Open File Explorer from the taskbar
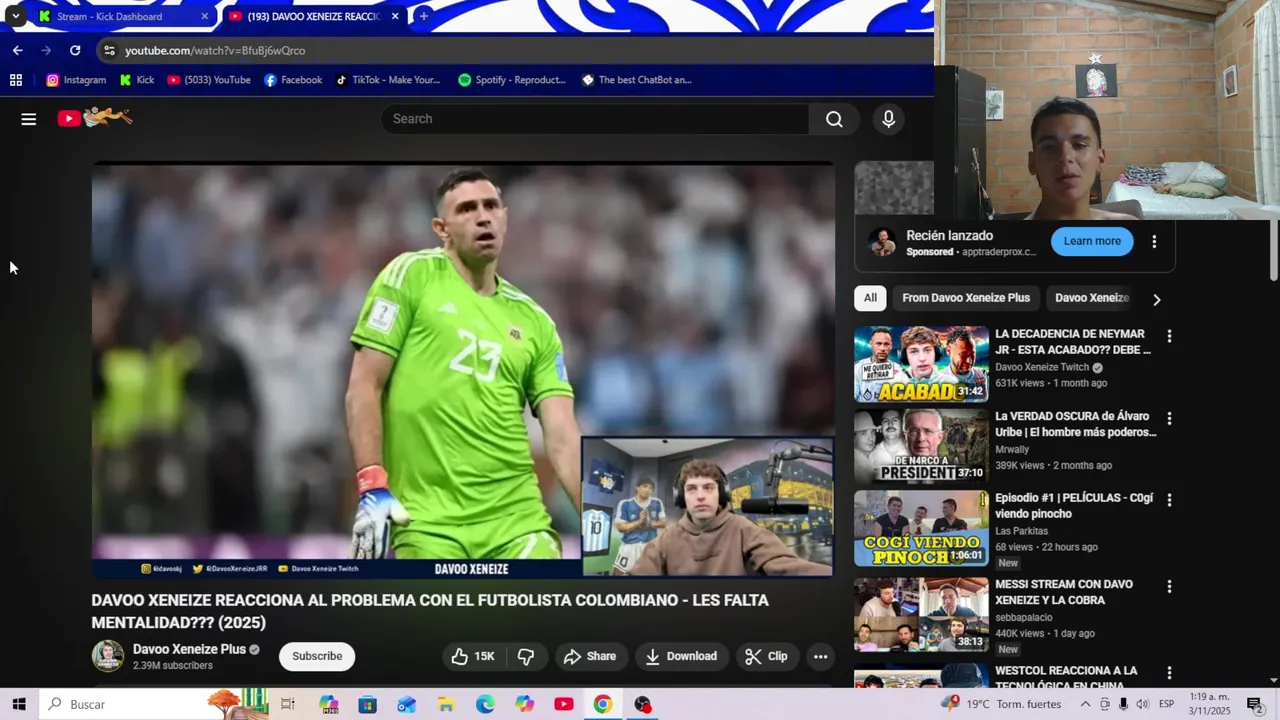Image resolution: width=1280 pixels, height=720 pixels. [446, 704]
